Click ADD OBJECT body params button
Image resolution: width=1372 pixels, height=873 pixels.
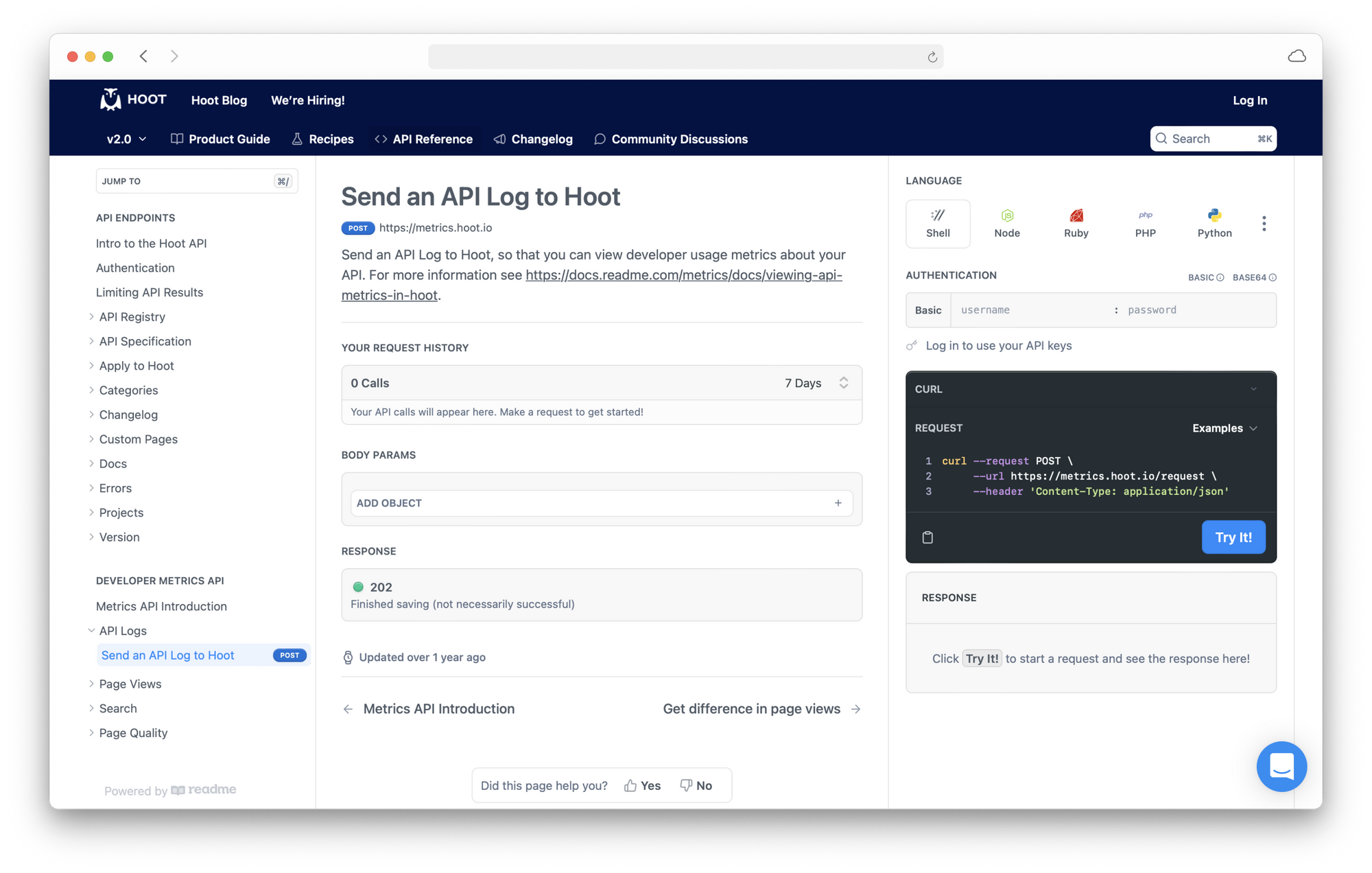(x=601, y=502)
